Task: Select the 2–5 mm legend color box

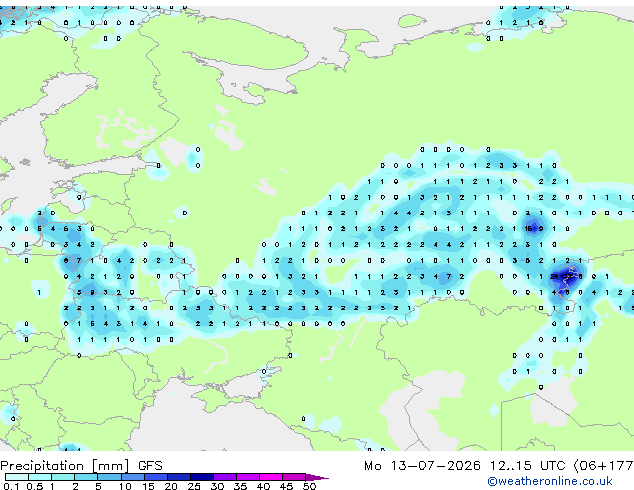Action: (86, 477)
